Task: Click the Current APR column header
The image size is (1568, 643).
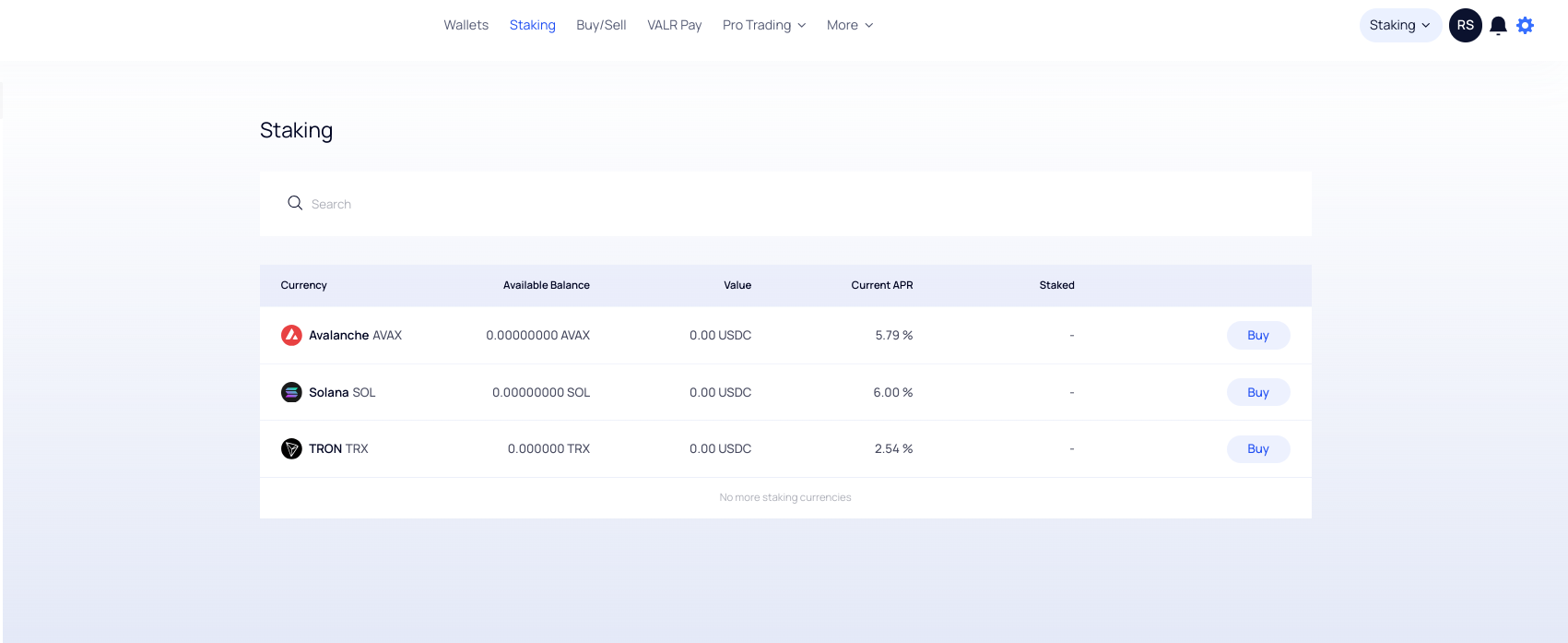Action: tap(881, 285)
